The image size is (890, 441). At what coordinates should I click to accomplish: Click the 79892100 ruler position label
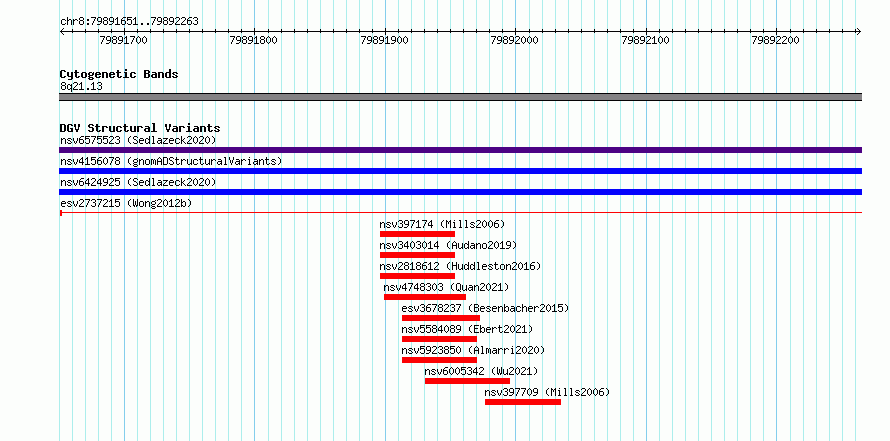click(645, 40)
